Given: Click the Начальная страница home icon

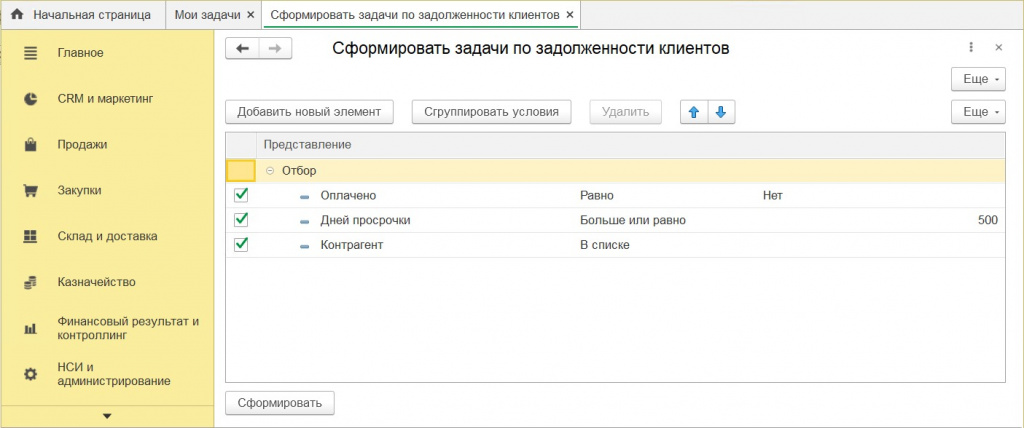Looking at the screenshot, I should (x=16, y=15).
